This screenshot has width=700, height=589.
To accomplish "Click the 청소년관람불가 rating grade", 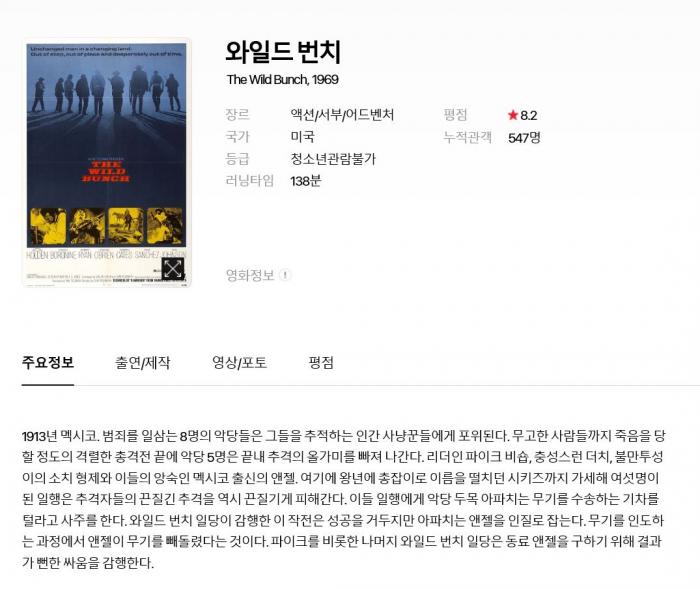I will coord(333,159).
